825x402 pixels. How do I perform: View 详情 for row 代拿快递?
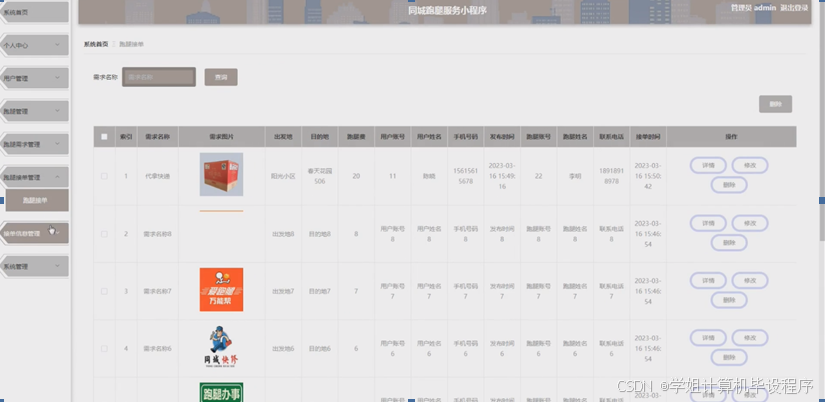point(708,165)
